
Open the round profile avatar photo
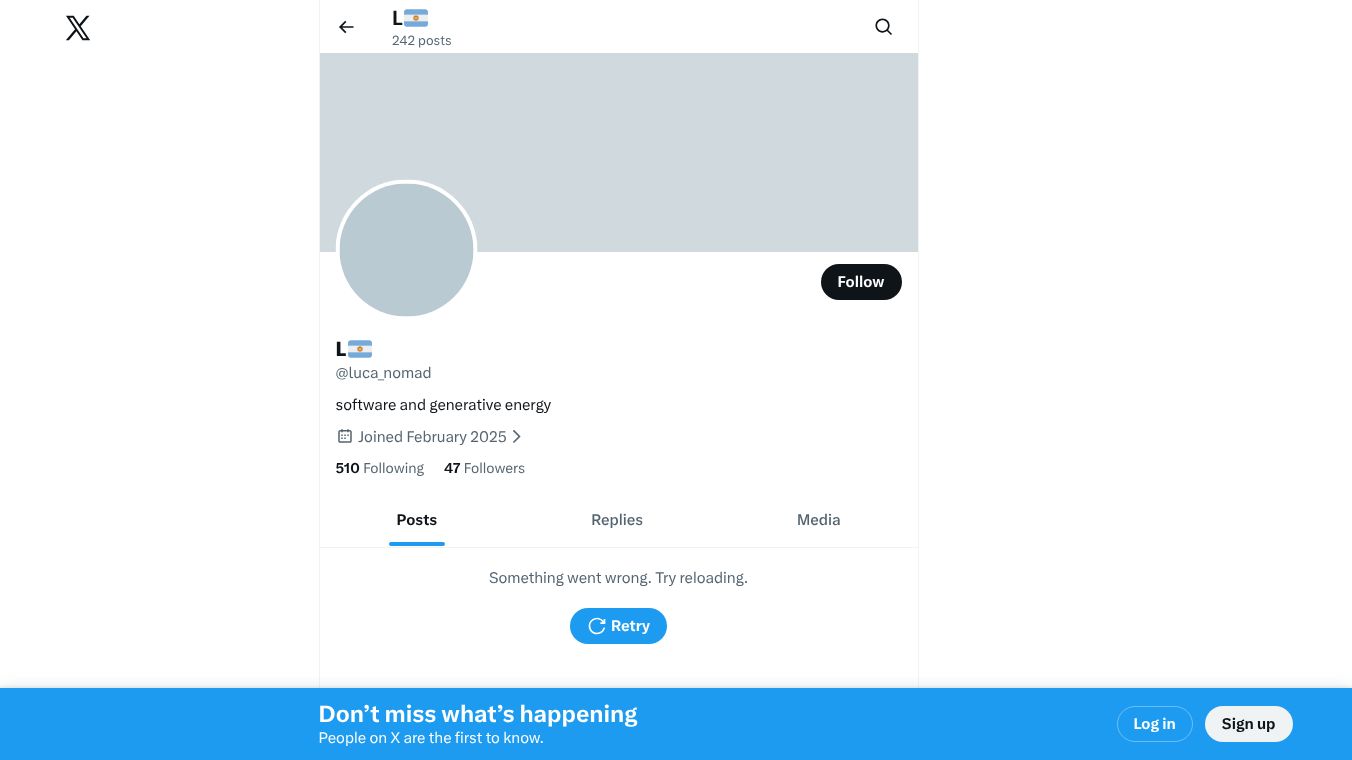point(406,250)
